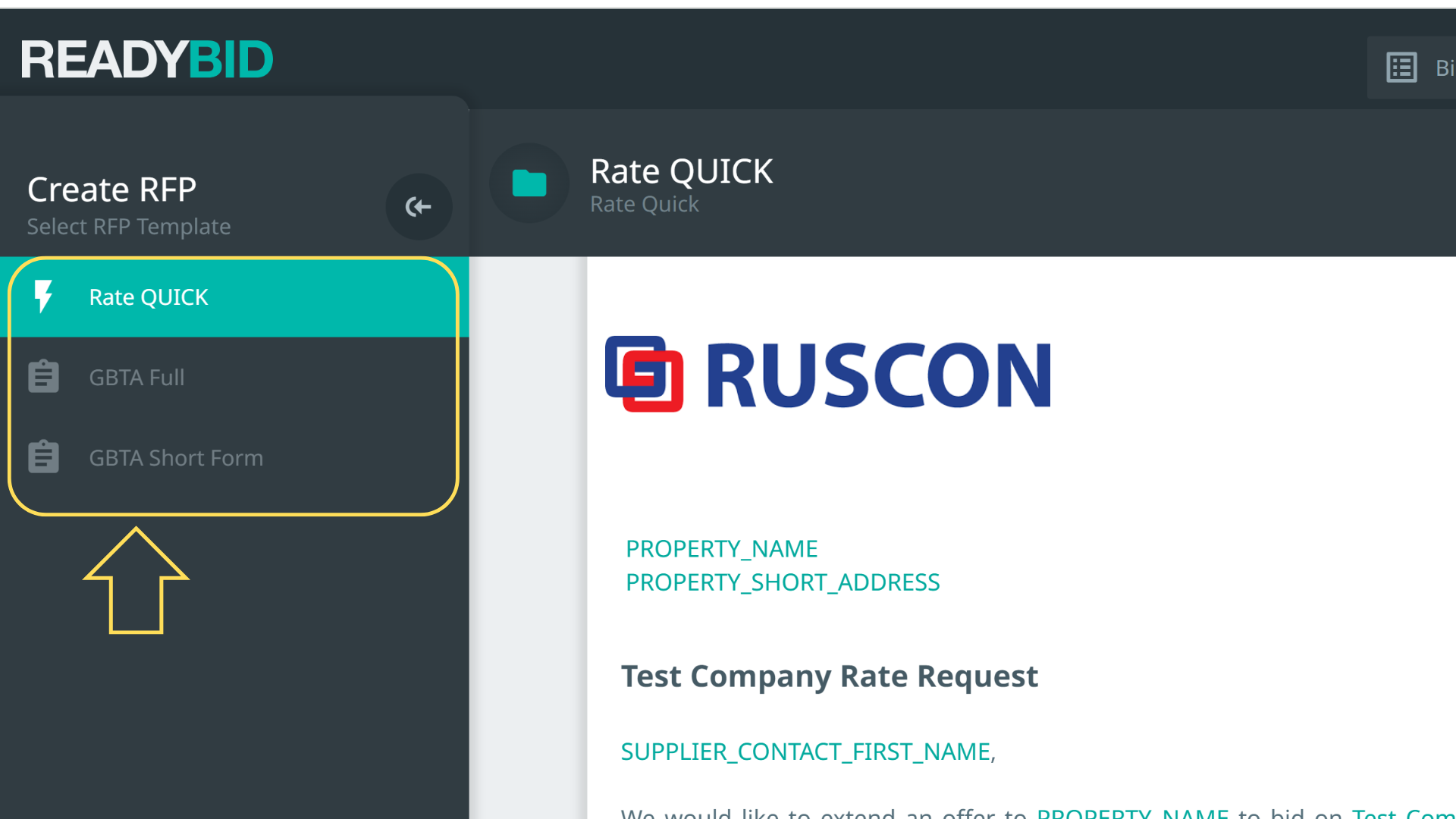The image size is (1456, 819).
Task: Click the Test Company Rate Request heading
Action: click(829, 676)
